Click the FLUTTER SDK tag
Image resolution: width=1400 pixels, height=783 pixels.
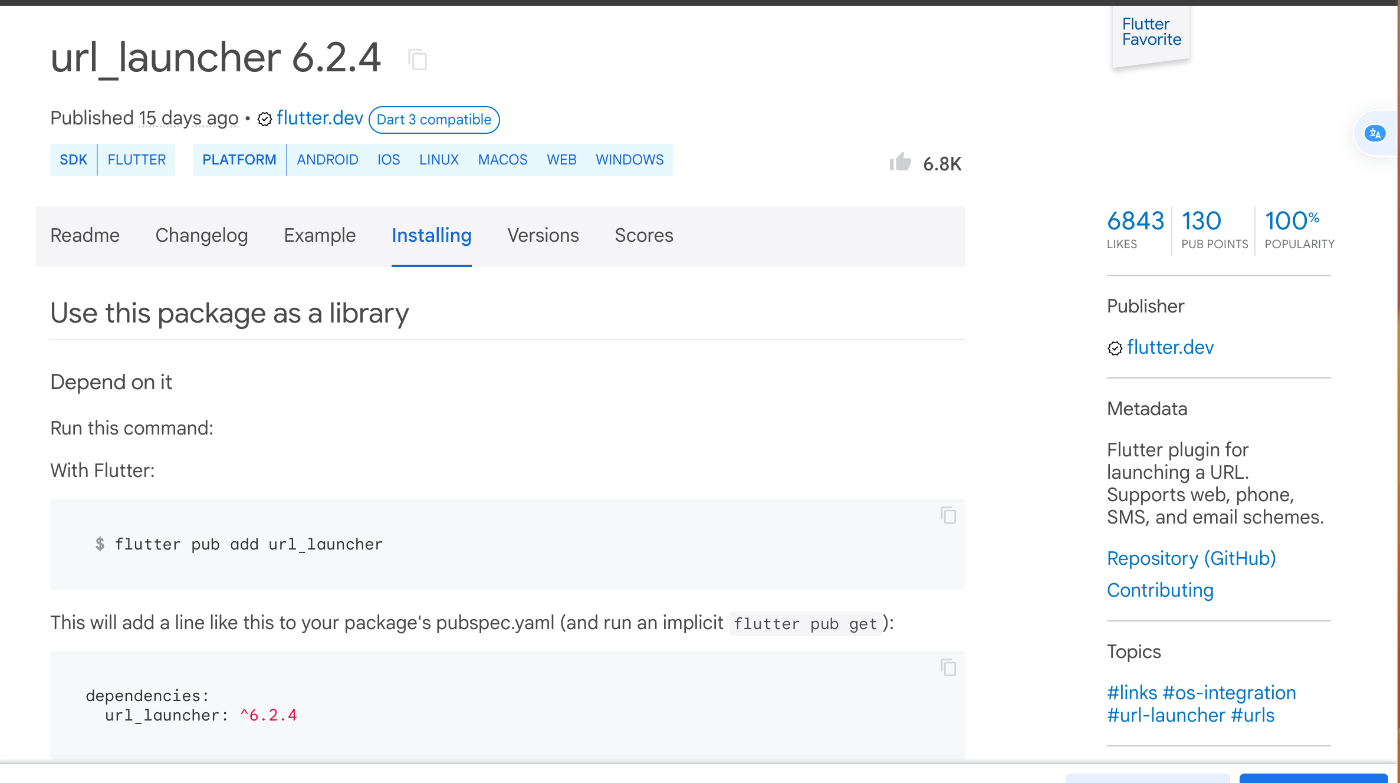point(137,160)
